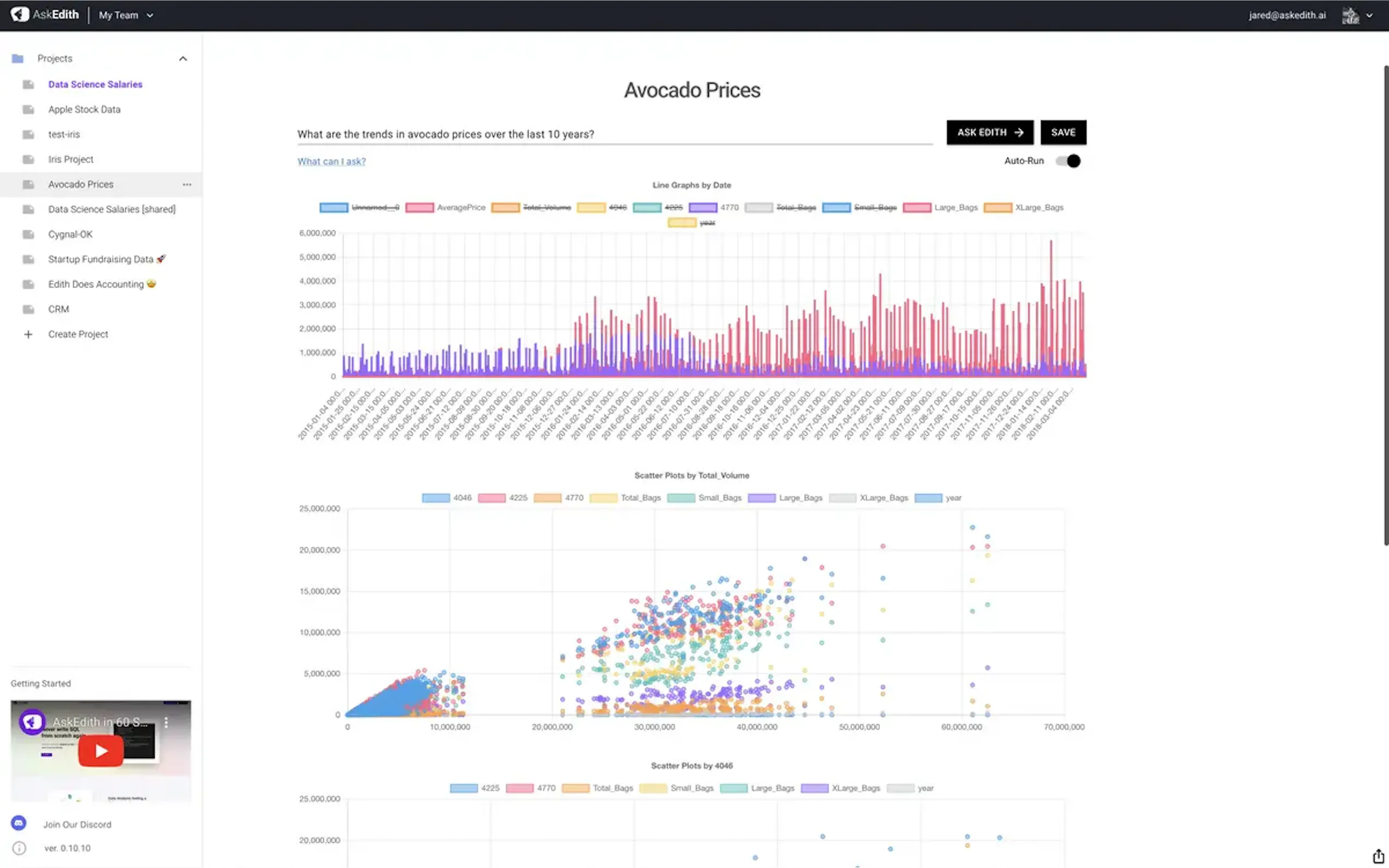Open the Apple Stock Data project
This screenshot has height=868, width=1389.
coord(84,109)
